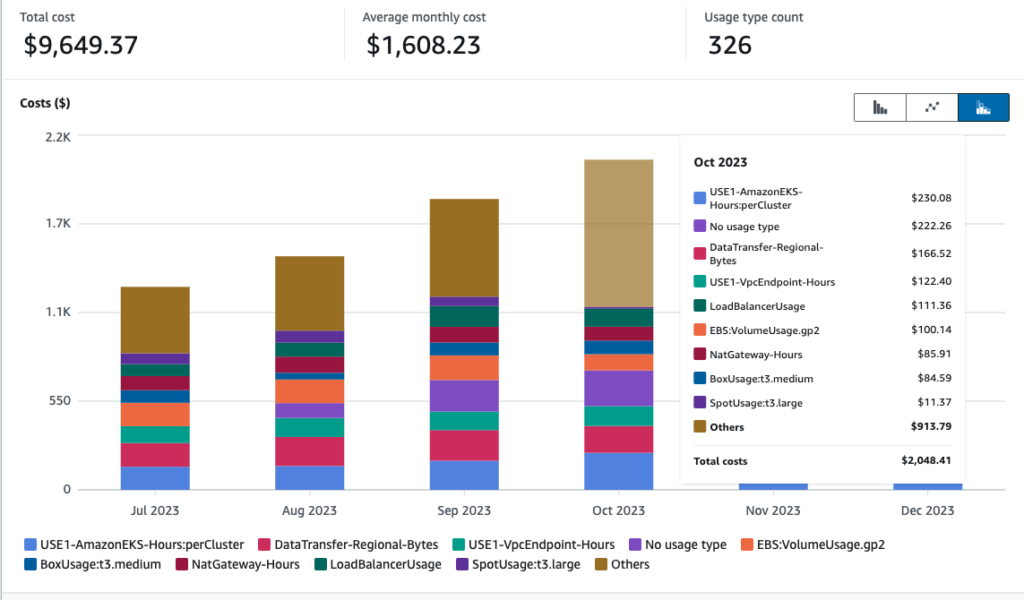Click the Dec 2023 x-axis label
Screen dimensions: 1024x600
[927, 511]
